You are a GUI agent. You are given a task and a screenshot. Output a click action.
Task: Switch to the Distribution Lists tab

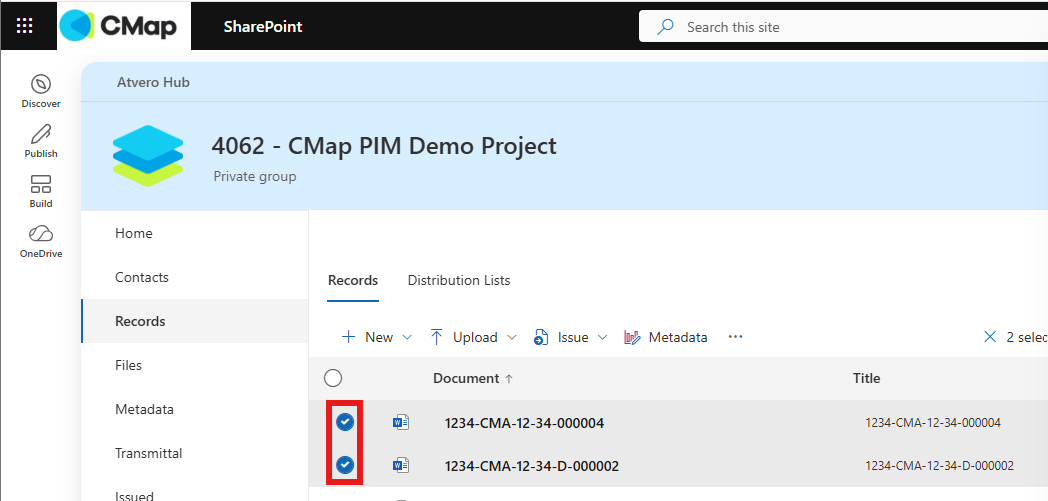coord(459,281)
